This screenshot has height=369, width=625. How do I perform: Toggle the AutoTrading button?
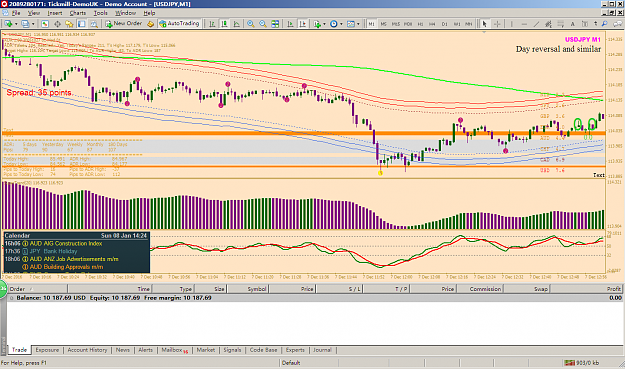pyautogui.click(x=179, y=24)
